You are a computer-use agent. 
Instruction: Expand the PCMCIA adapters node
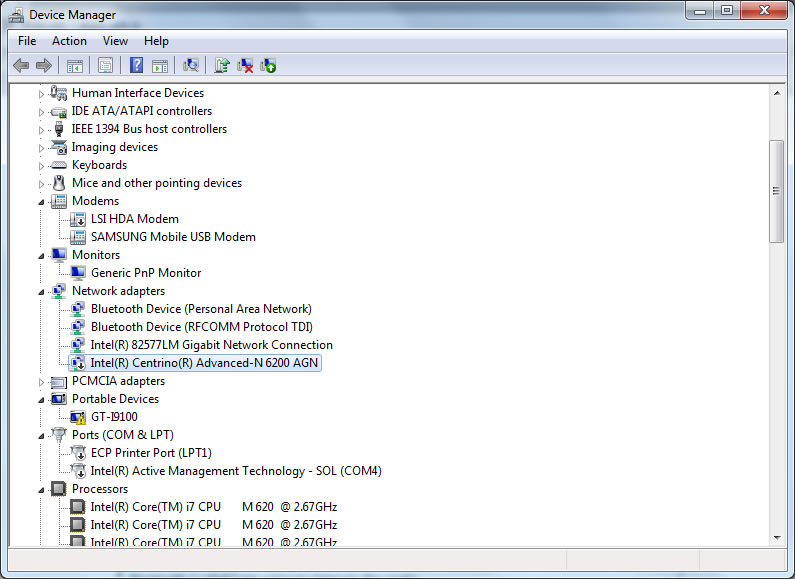coord(41,382)
